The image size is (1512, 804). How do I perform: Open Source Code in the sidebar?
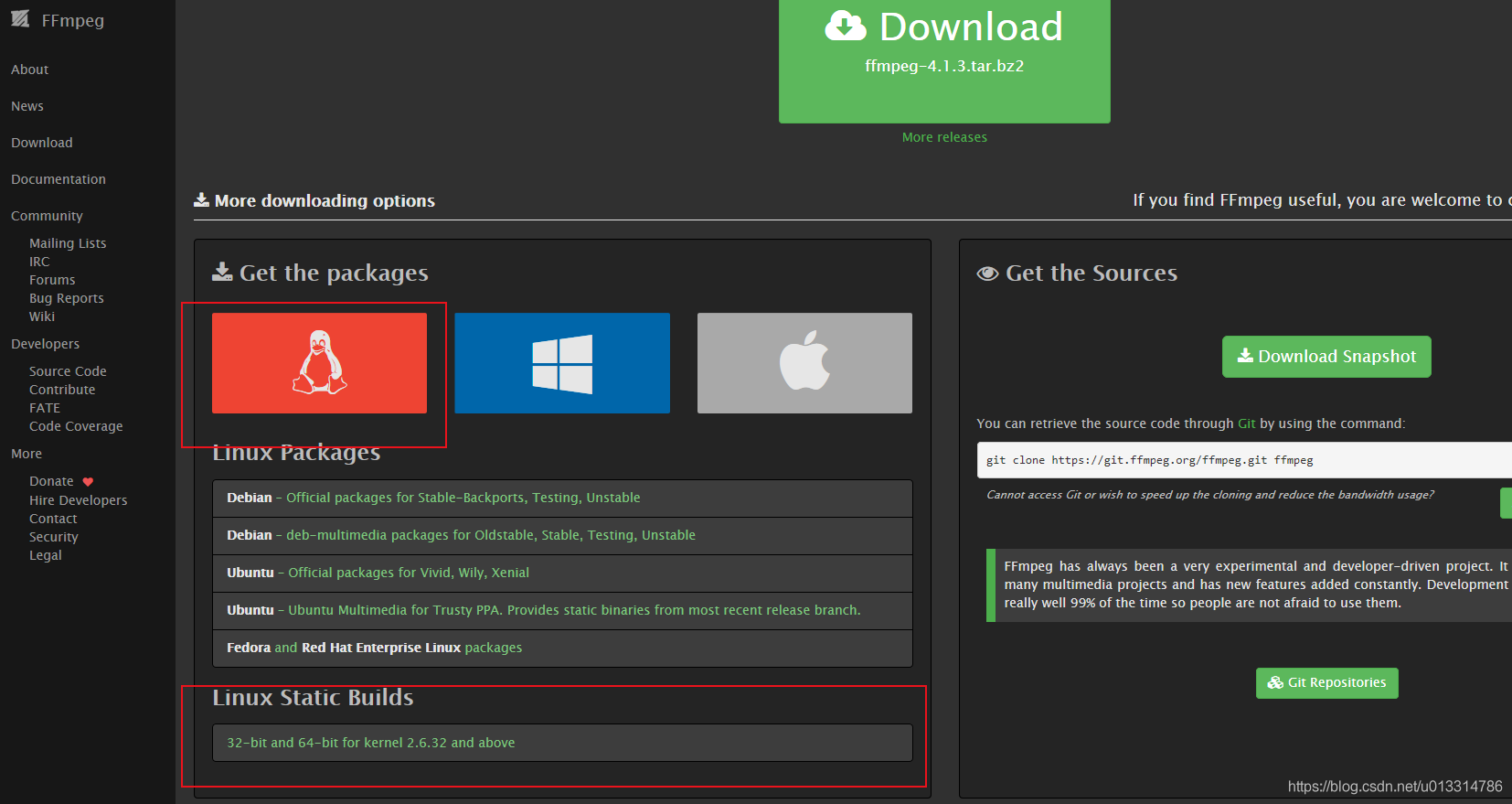[68, 371]
